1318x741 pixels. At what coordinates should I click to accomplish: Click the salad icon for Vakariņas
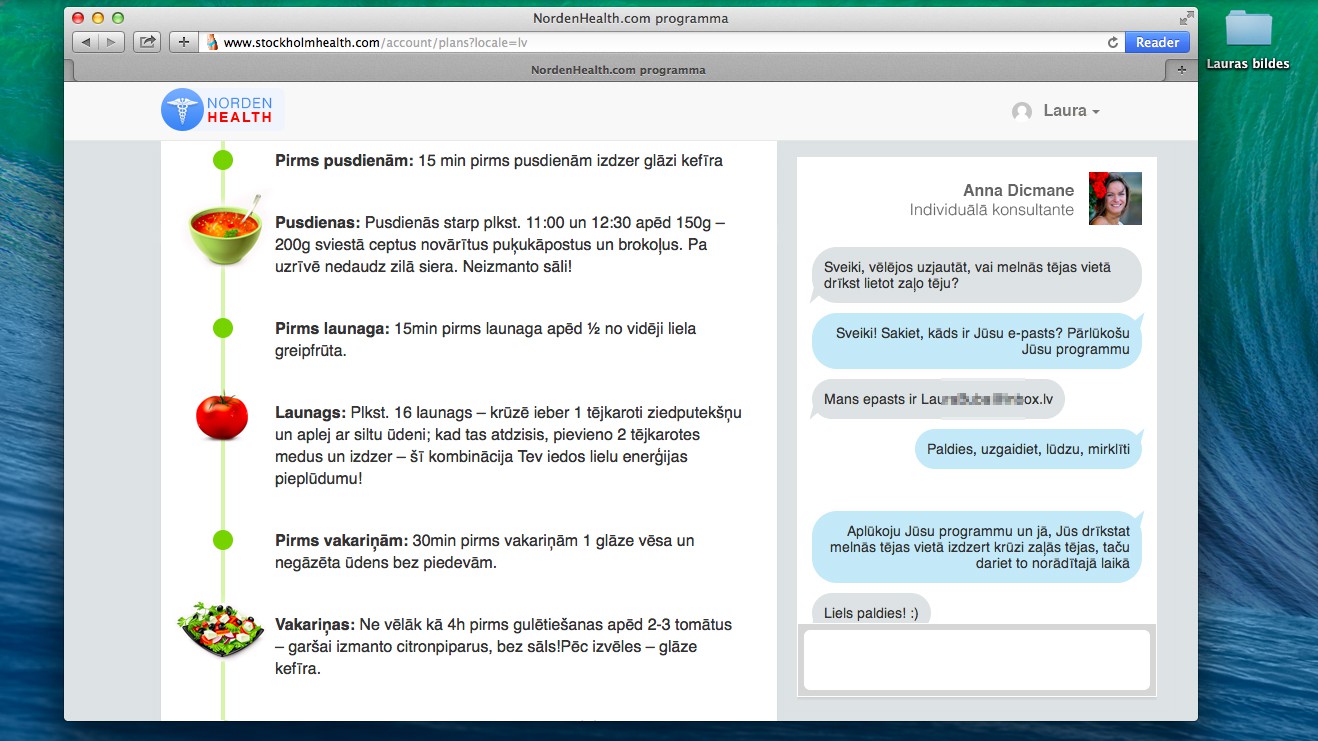[220, 631]
